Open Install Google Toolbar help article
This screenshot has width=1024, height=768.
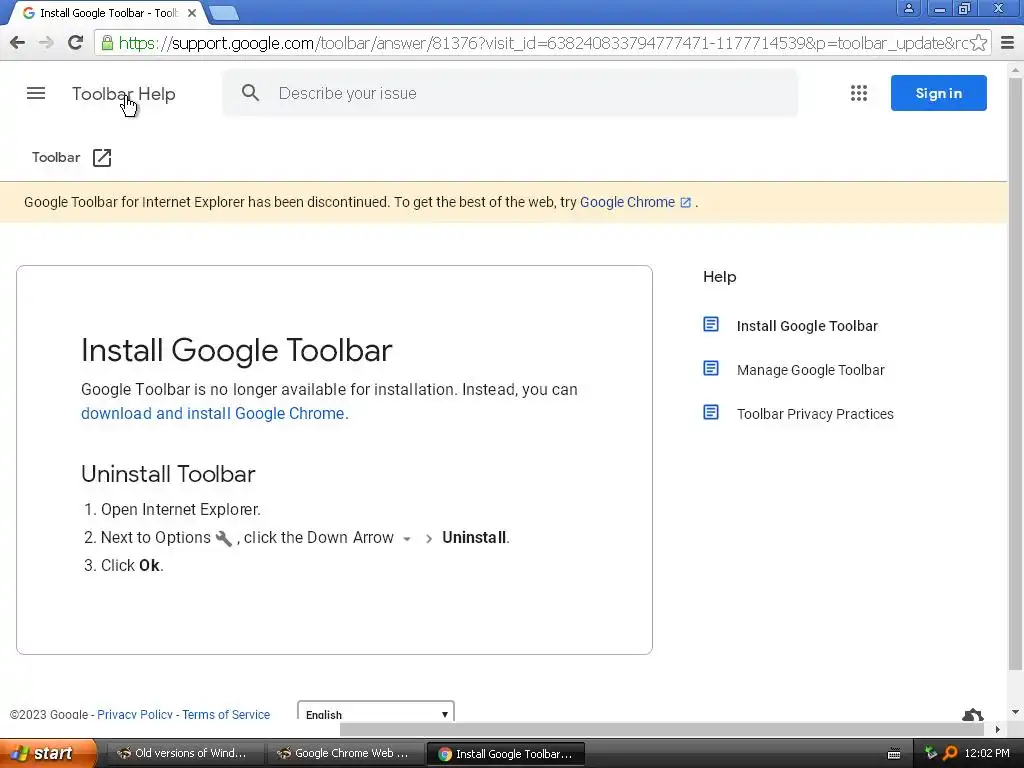(x=807, y=326)
